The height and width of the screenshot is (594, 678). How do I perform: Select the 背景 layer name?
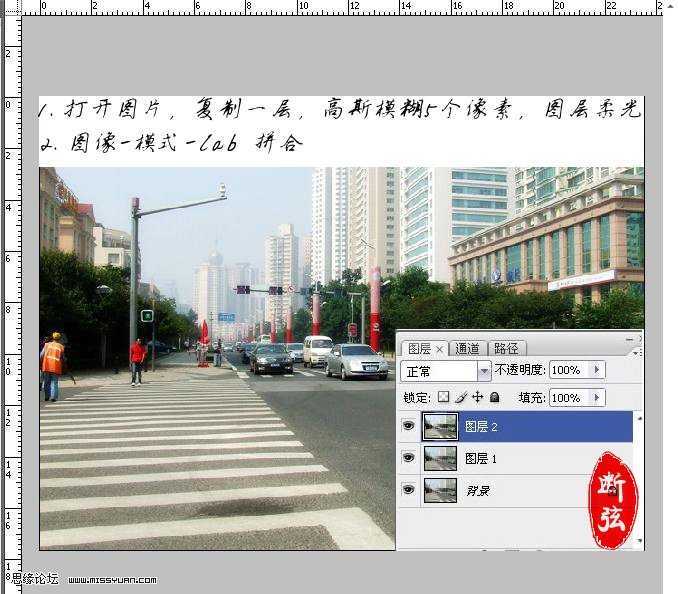[x=477, y=490]
